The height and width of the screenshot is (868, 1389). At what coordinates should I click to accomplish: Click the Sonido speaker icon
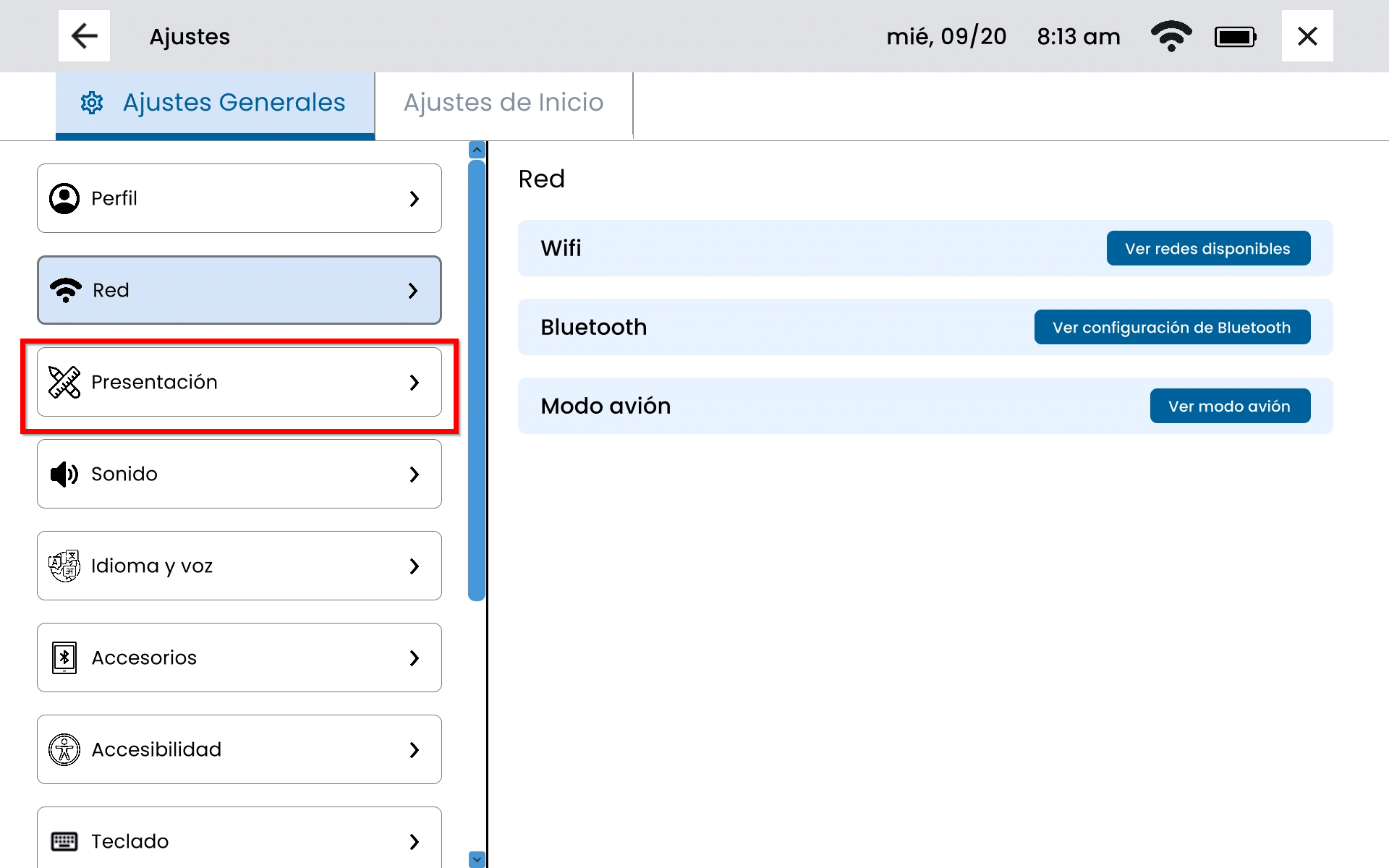tap(64, 474)
